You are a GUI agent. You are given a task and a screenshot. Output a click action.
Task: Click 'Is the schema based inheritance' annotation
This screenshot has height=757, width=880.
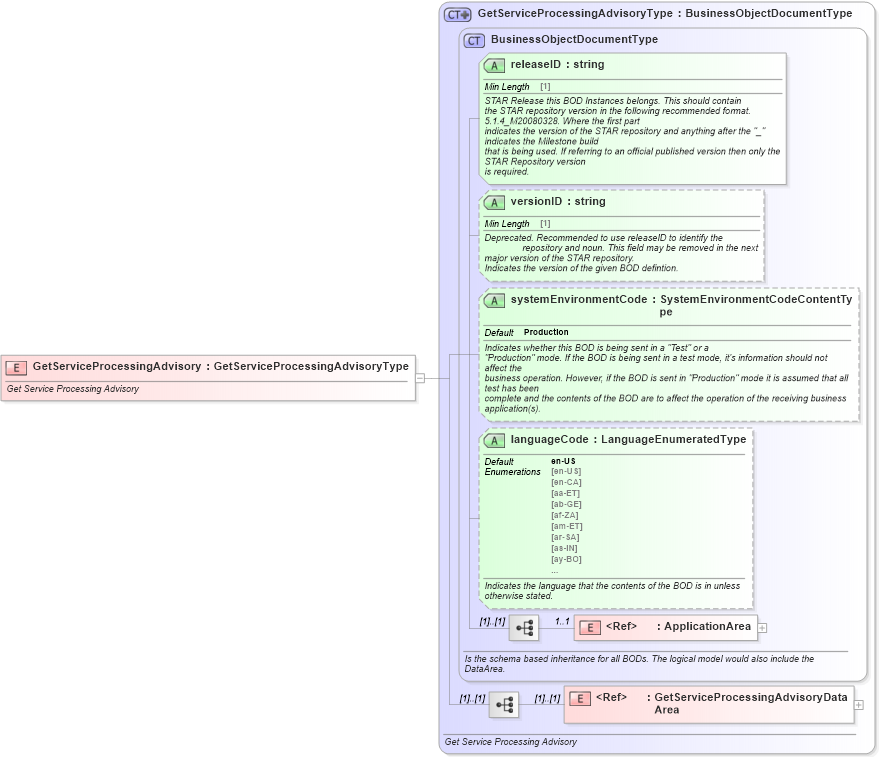(x=639, y=664)
